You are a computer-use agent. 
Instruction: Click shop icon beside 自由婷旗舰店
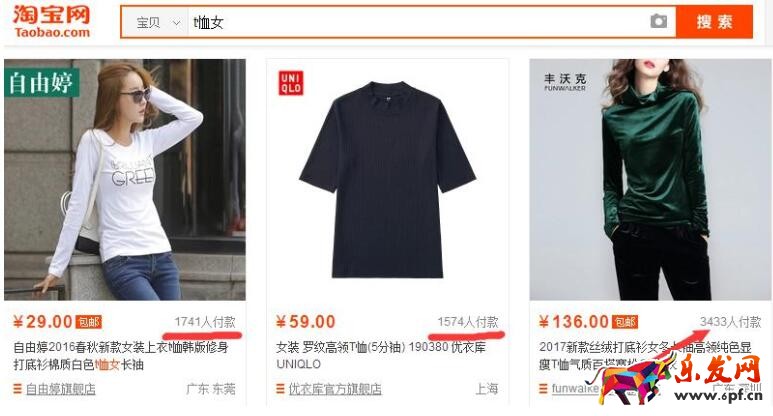coord(17,389)
